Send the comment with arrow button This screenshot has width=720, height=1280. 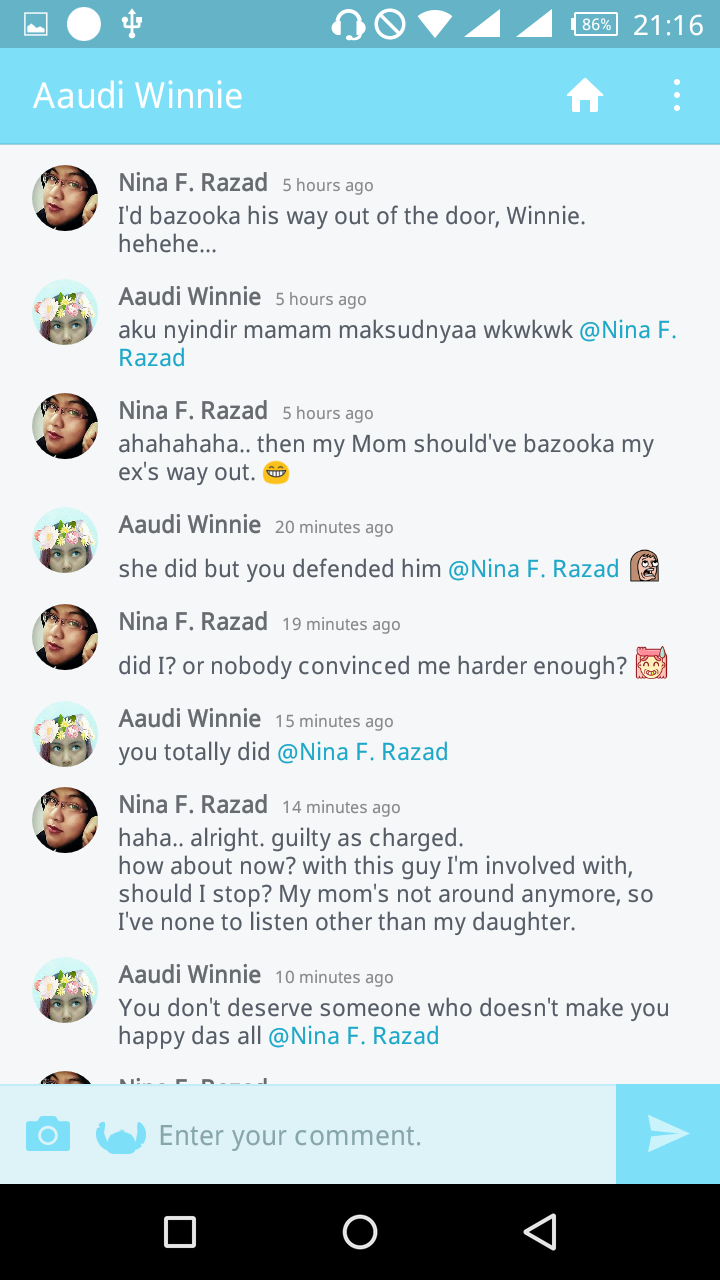[x=667, y=1134]
